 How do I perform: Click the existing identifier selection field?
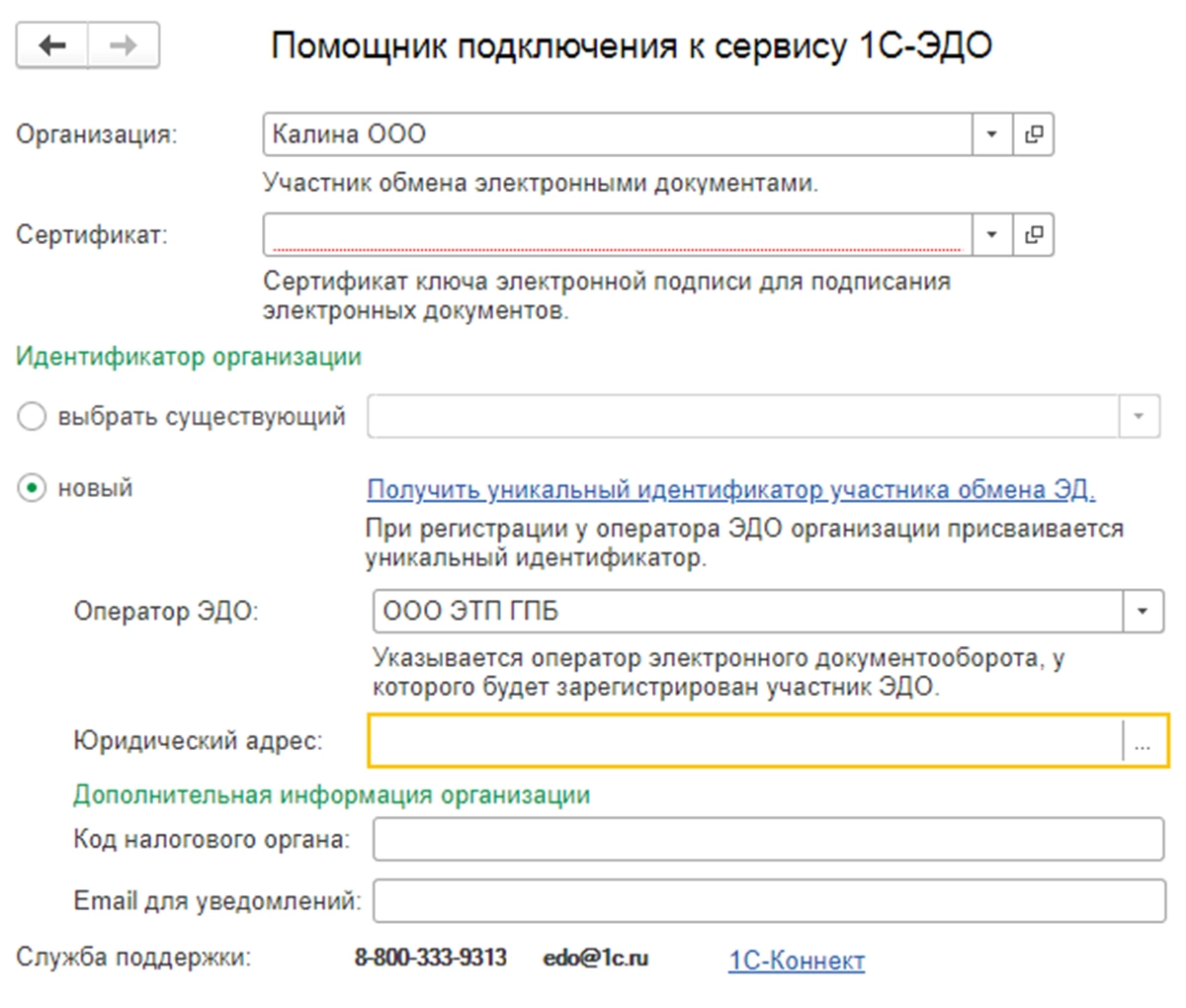pos(743,417)
